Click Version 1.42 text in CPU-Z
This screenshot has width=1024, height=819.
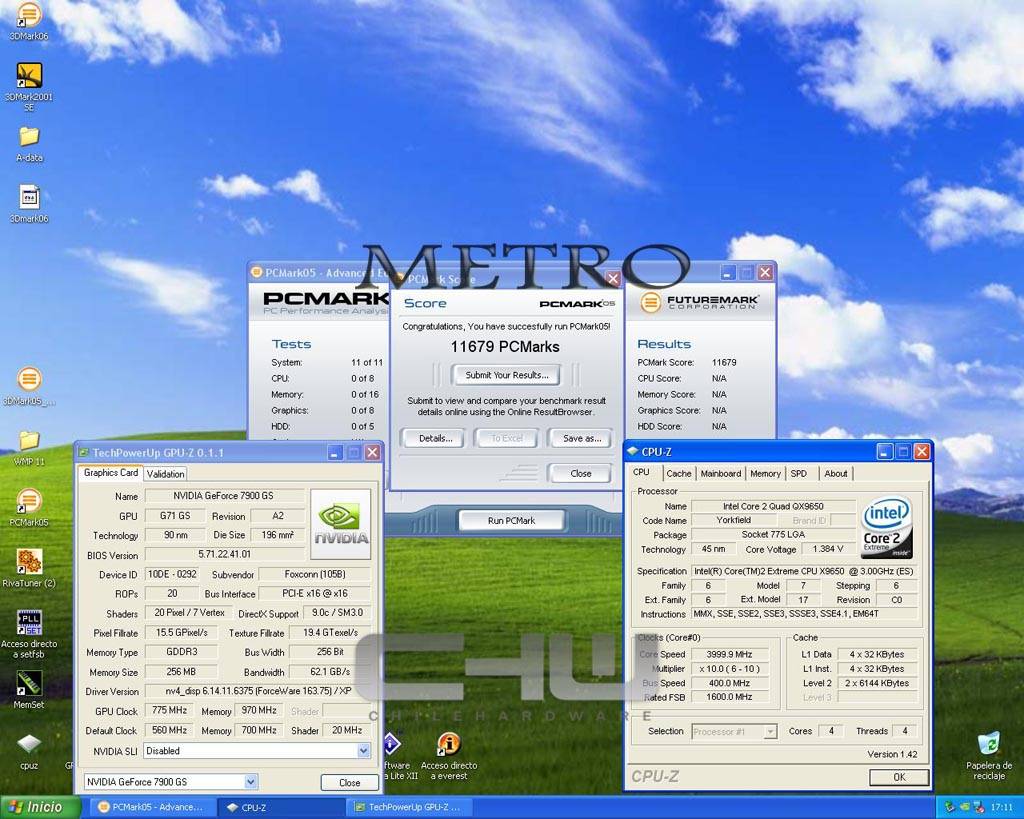pos(892,754)
